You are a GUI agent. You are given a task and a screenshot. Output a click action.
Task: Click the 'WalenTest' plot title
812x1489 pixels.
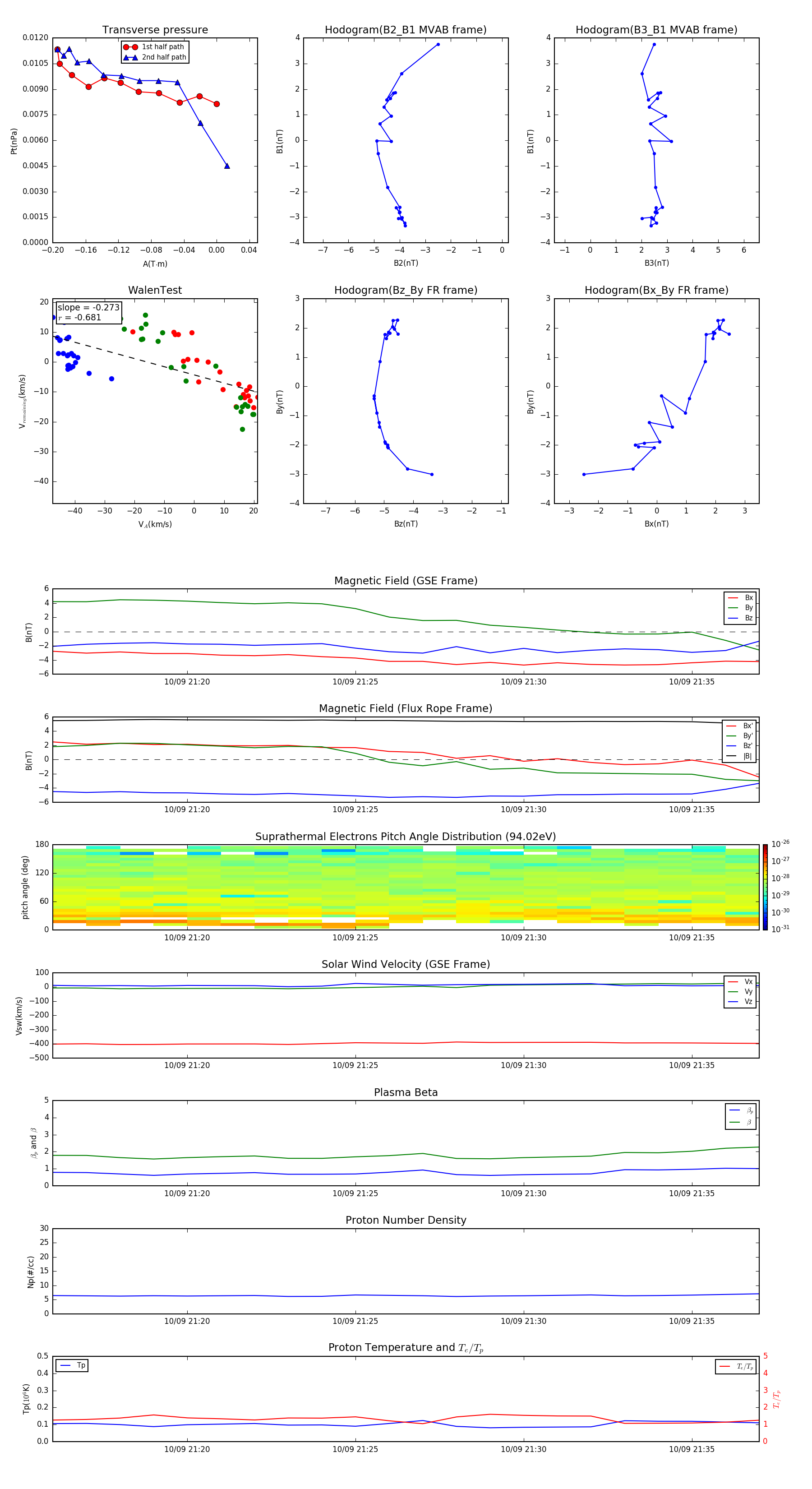(x=155, y=290)
